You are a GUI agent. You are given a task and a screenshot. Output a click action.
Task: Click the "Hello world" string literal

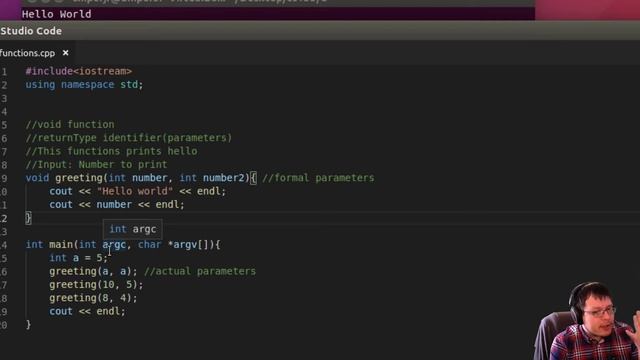pyautogui.click(x=135, y=191)
